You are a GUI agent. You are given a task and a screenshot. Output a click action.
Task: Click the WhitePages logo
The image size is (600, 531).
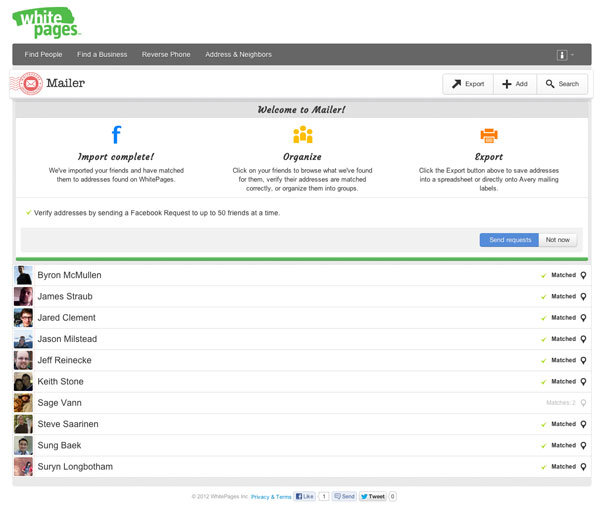point(46,23)
